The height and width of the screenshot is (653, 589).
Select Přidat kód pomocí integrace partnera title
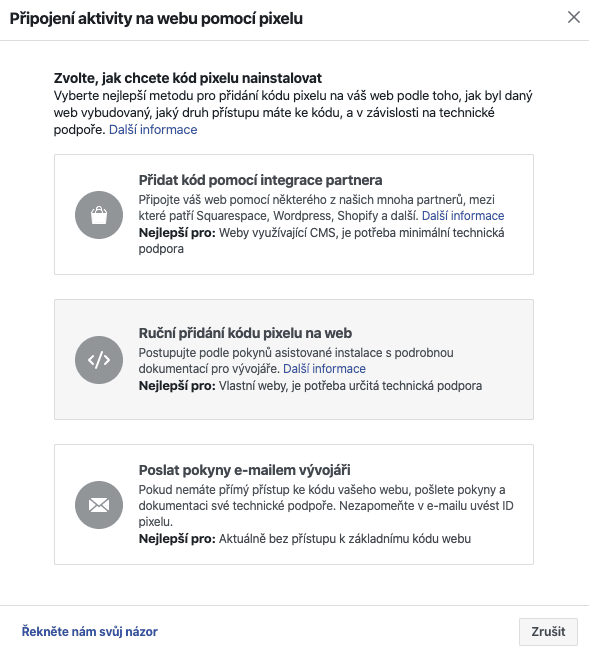[260, 180]
